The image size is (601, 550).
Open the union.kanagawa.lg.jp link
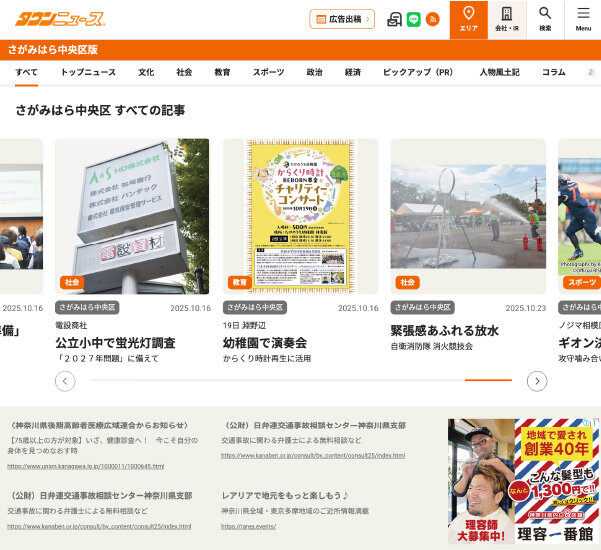tap(86, 466)
